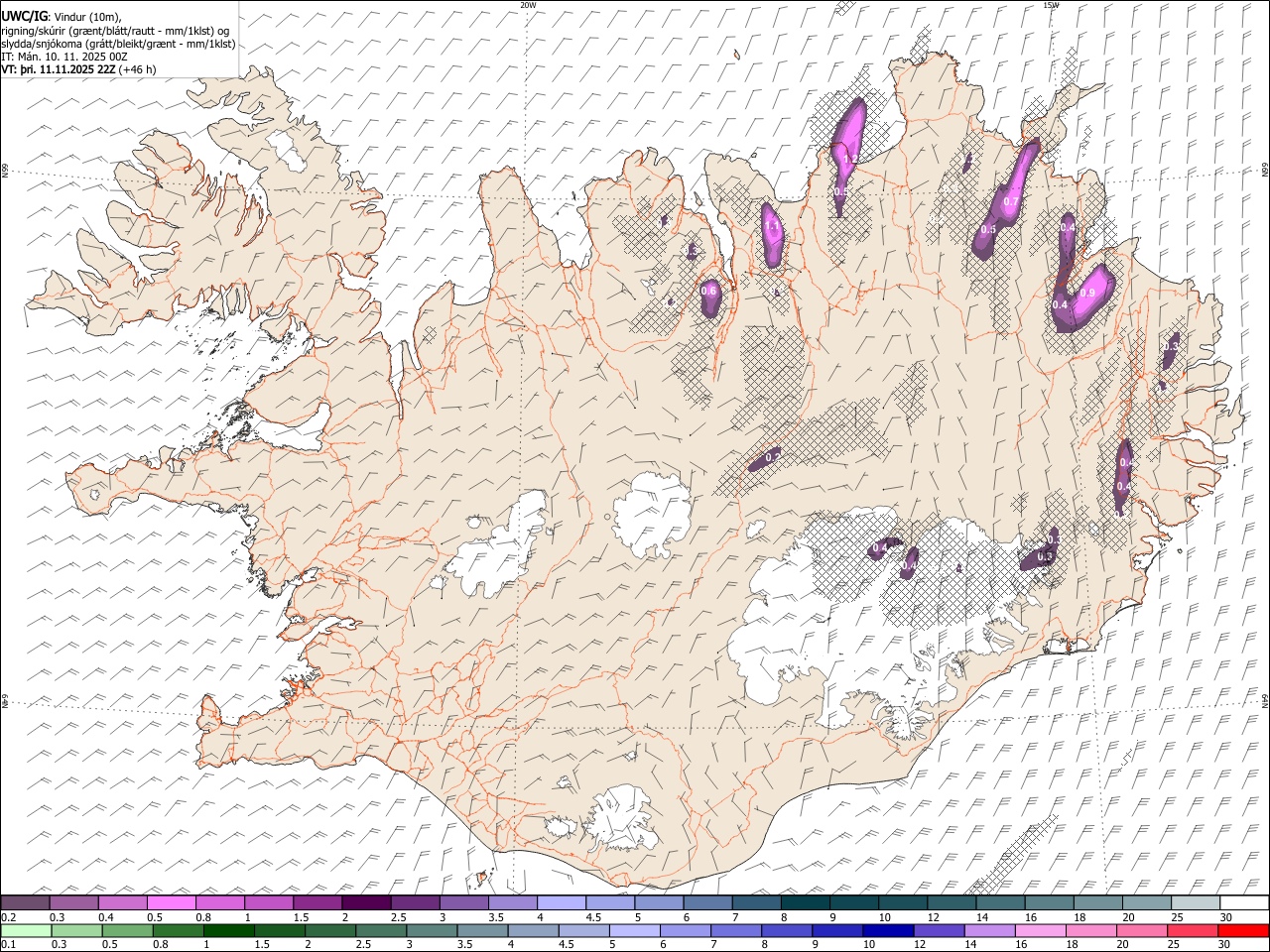Screen dimensions: 1270x952
Task: Select the "VT: Þri. 11.11.2025 22Z" valid time
Action: (59, 69)
